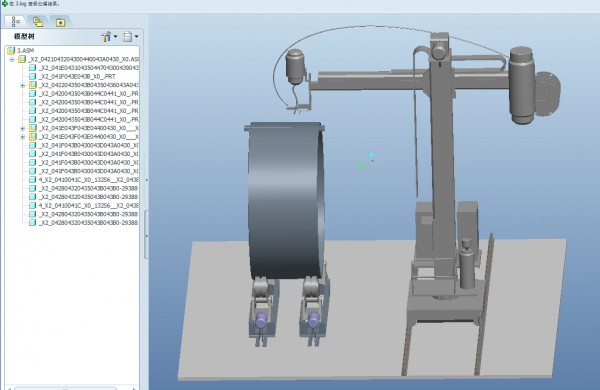Viewport: 600px width, 390px height.
Task: Open the dropdown arrow beside the Settings hammer
Action: pyautogui.click(x=115, y=37)
